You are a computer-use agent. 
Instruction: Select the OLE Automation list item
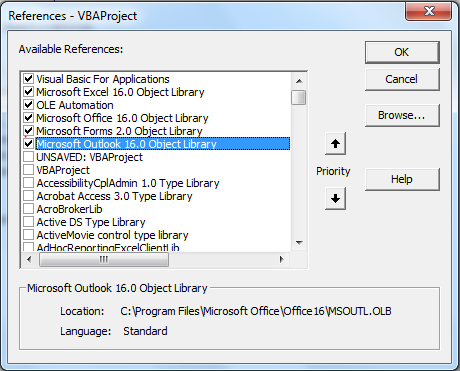[x=75, y=105]
